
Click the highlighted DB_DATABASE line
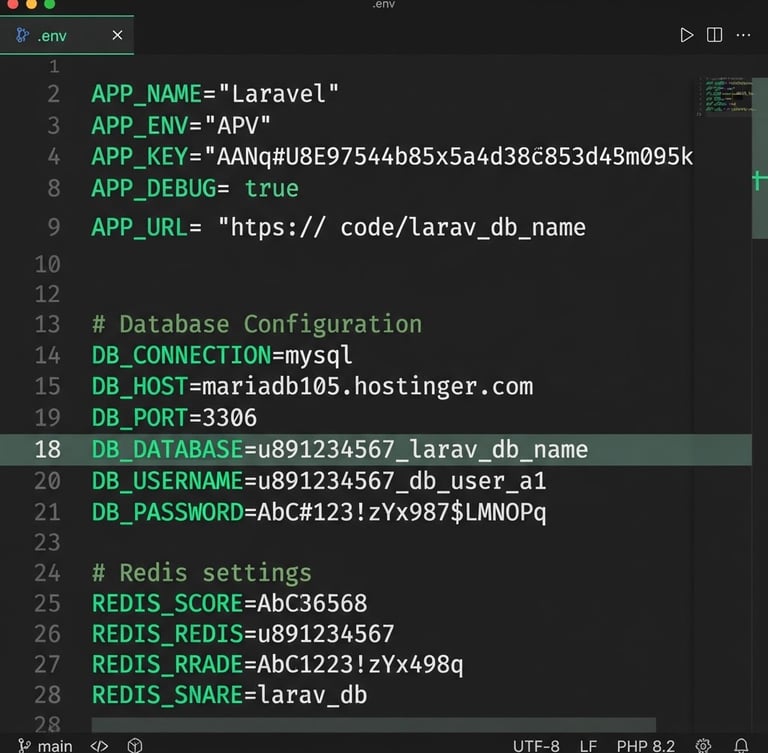(x=376, y=450)
